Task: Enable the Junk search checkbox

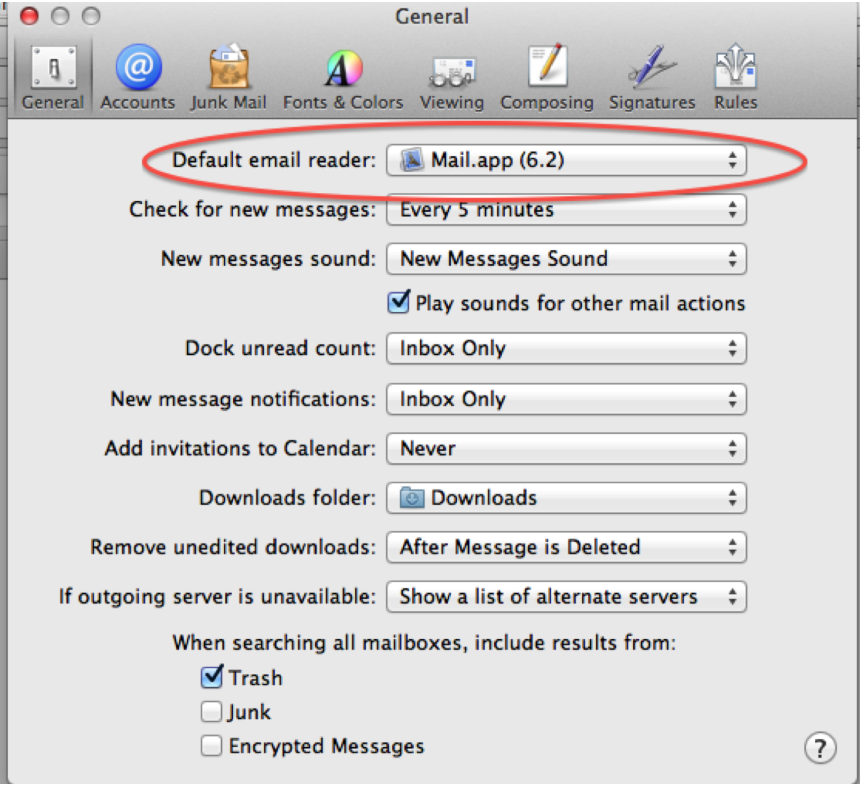Action: click(212, 711)
